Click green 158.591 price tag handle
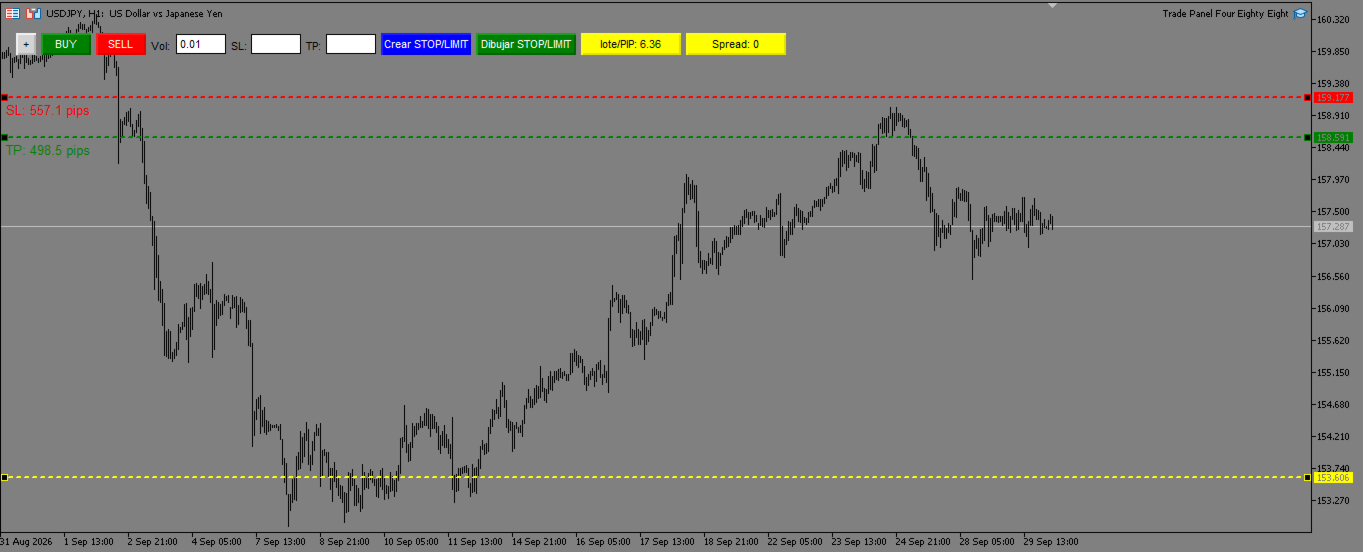The height and width of the screenshot is (552, 1363). 1308,137
